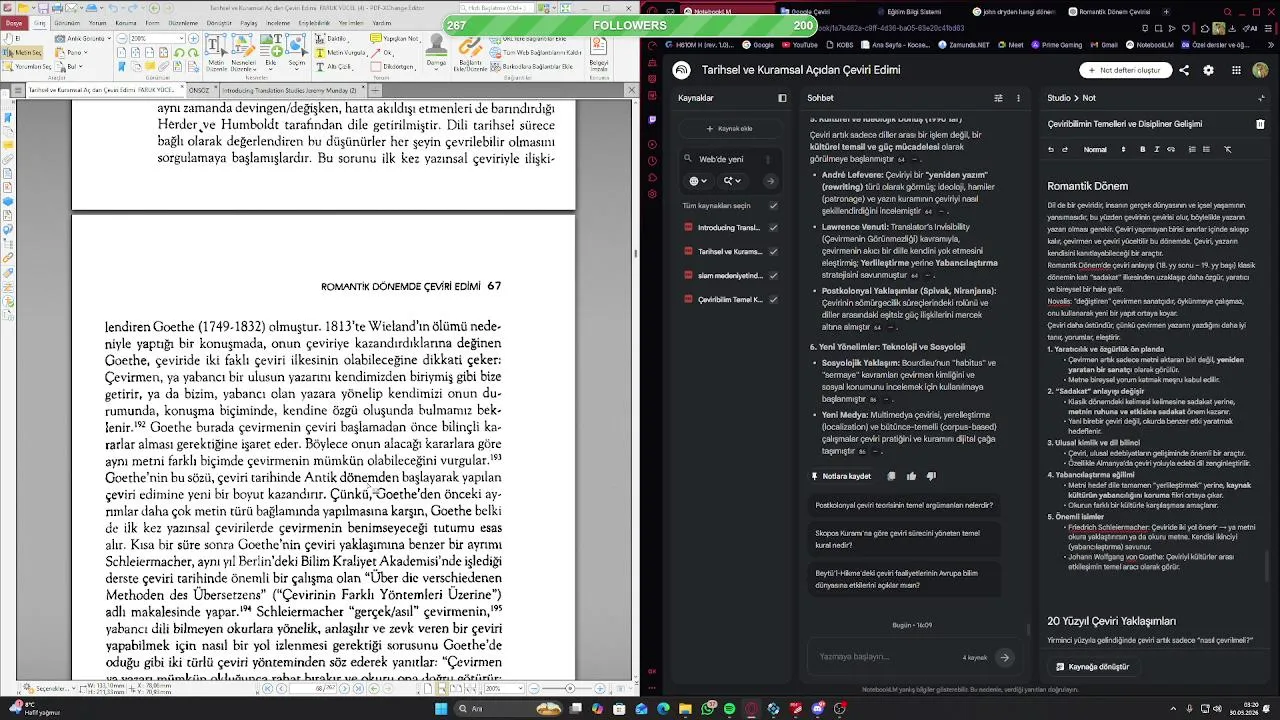Open Dönüştür ribbon tab
Viewport: 1280px width, 720px height.
coord(219,23)
